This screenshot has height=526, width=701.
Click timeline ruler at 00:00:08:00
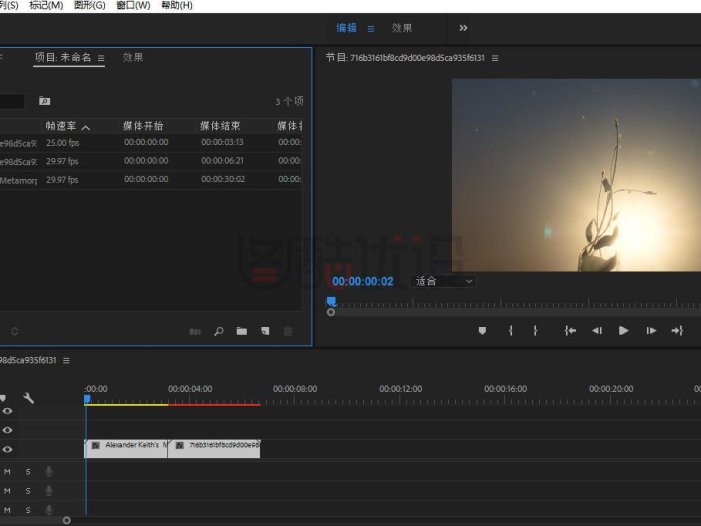tap(295, 389)
